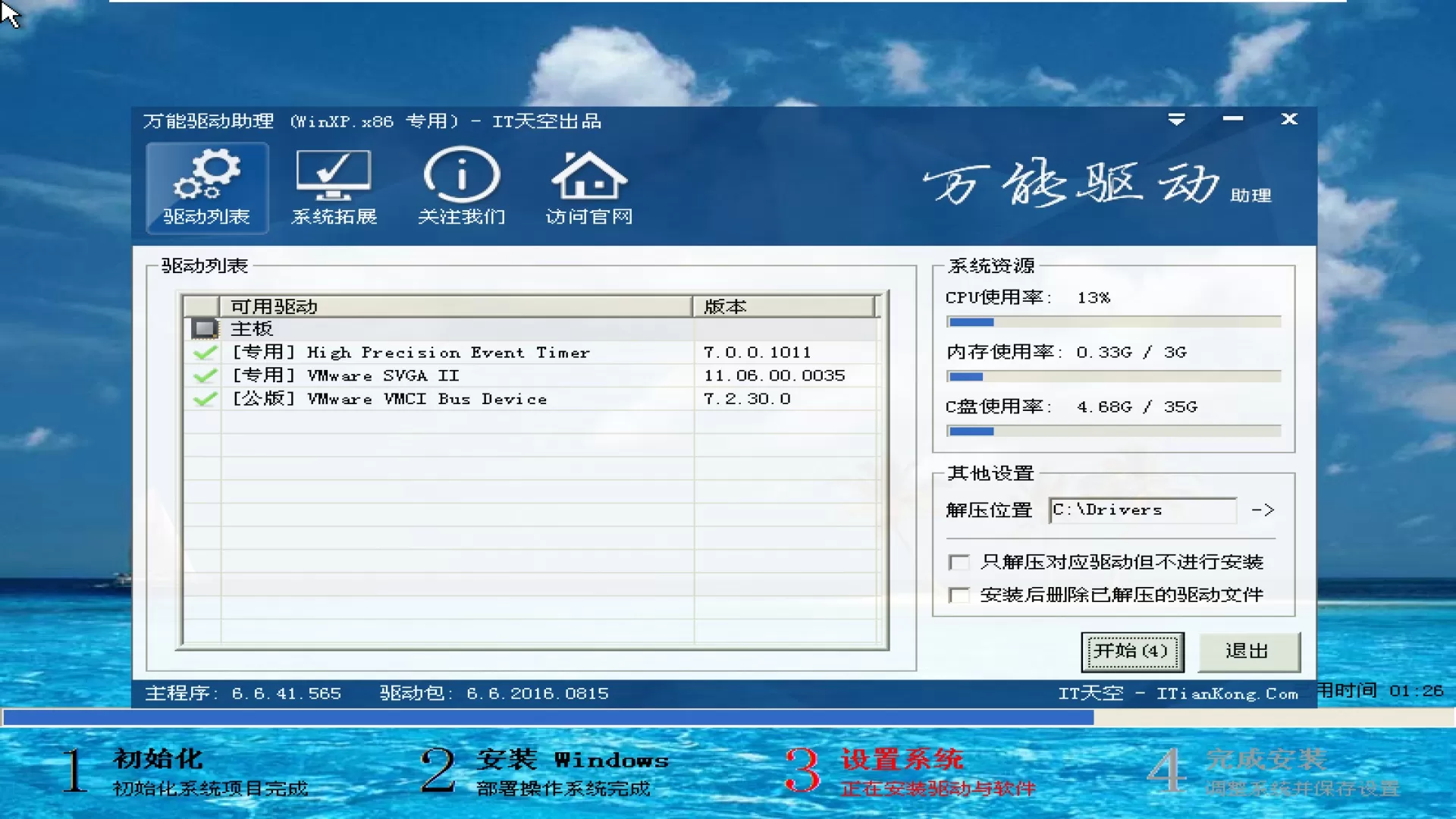Click the 开始(4) start button
The height and width of the screenshot is (819, 1456).
(x=1132, y=651)
